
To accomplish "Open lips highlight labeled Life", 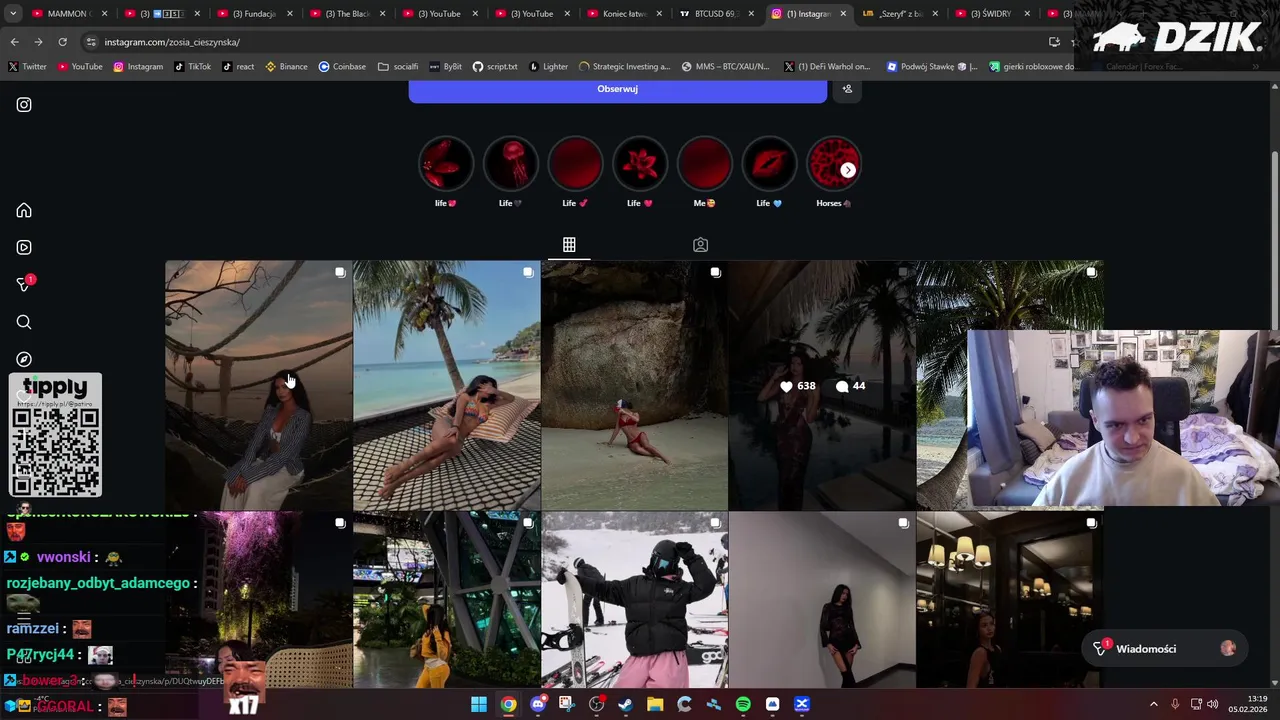I will coord(769,172).
